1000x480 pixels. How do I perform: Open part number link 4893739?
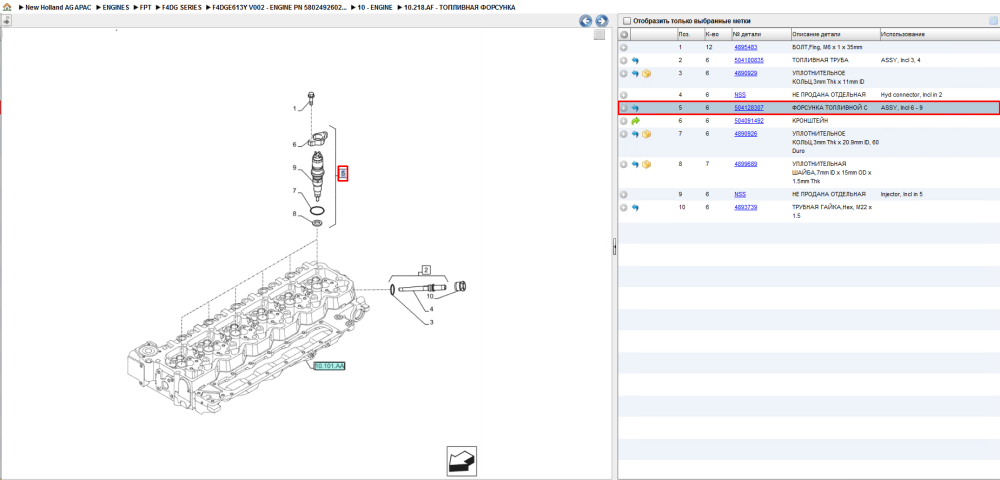pos(746,207)
